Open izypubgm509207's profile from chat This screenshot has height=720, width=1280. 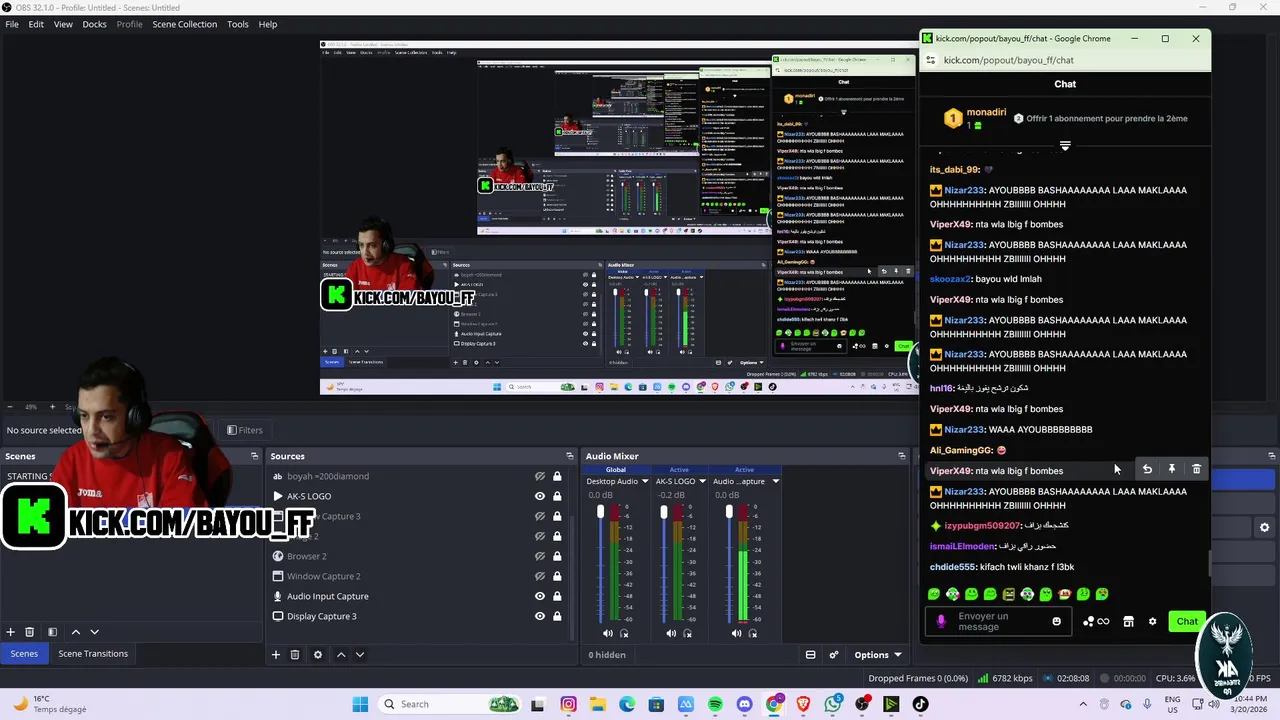[x=982, y=525]
